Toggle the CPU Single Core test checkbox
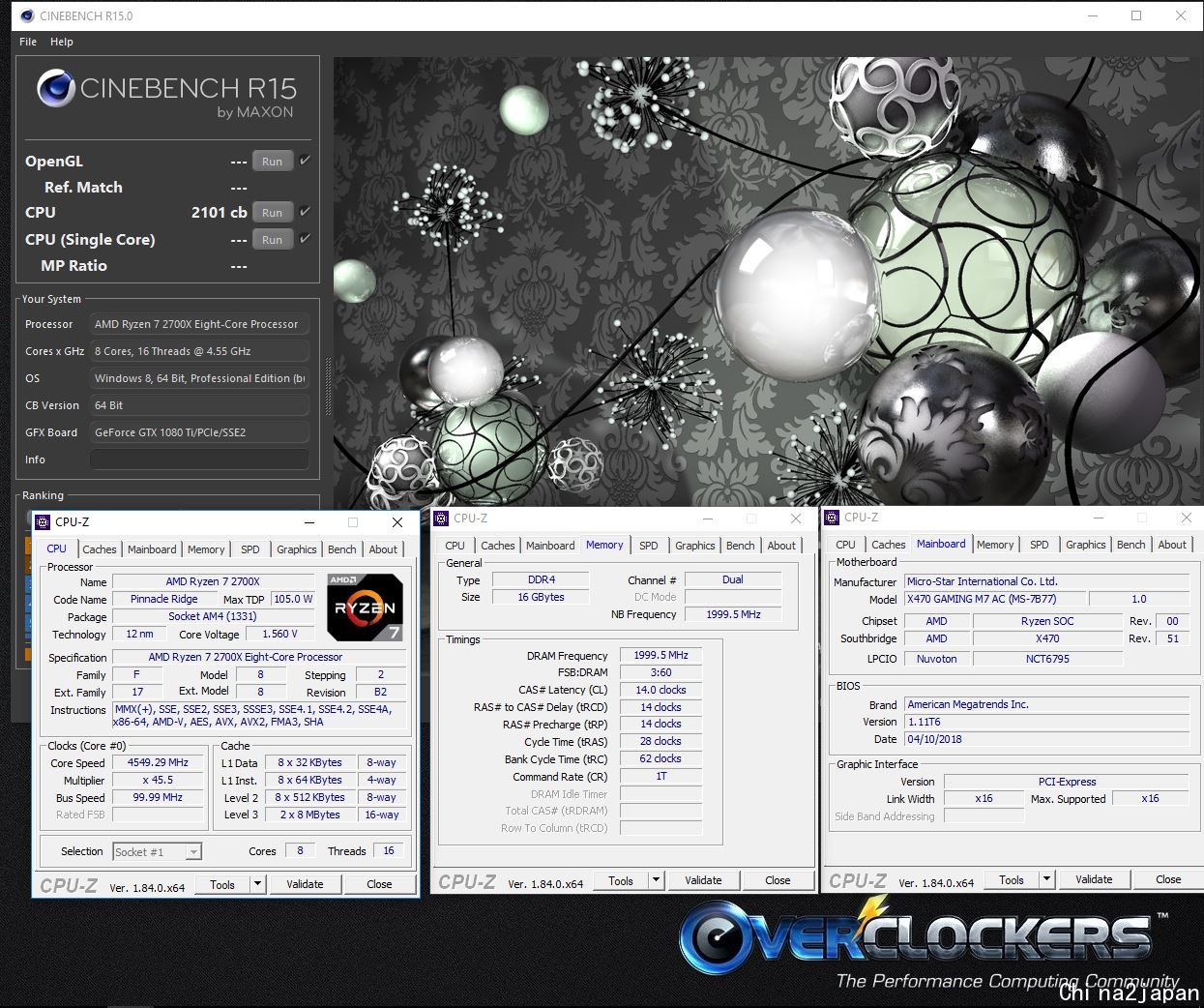Viewport: 1204px width, 1008px height. coord(305,238)
